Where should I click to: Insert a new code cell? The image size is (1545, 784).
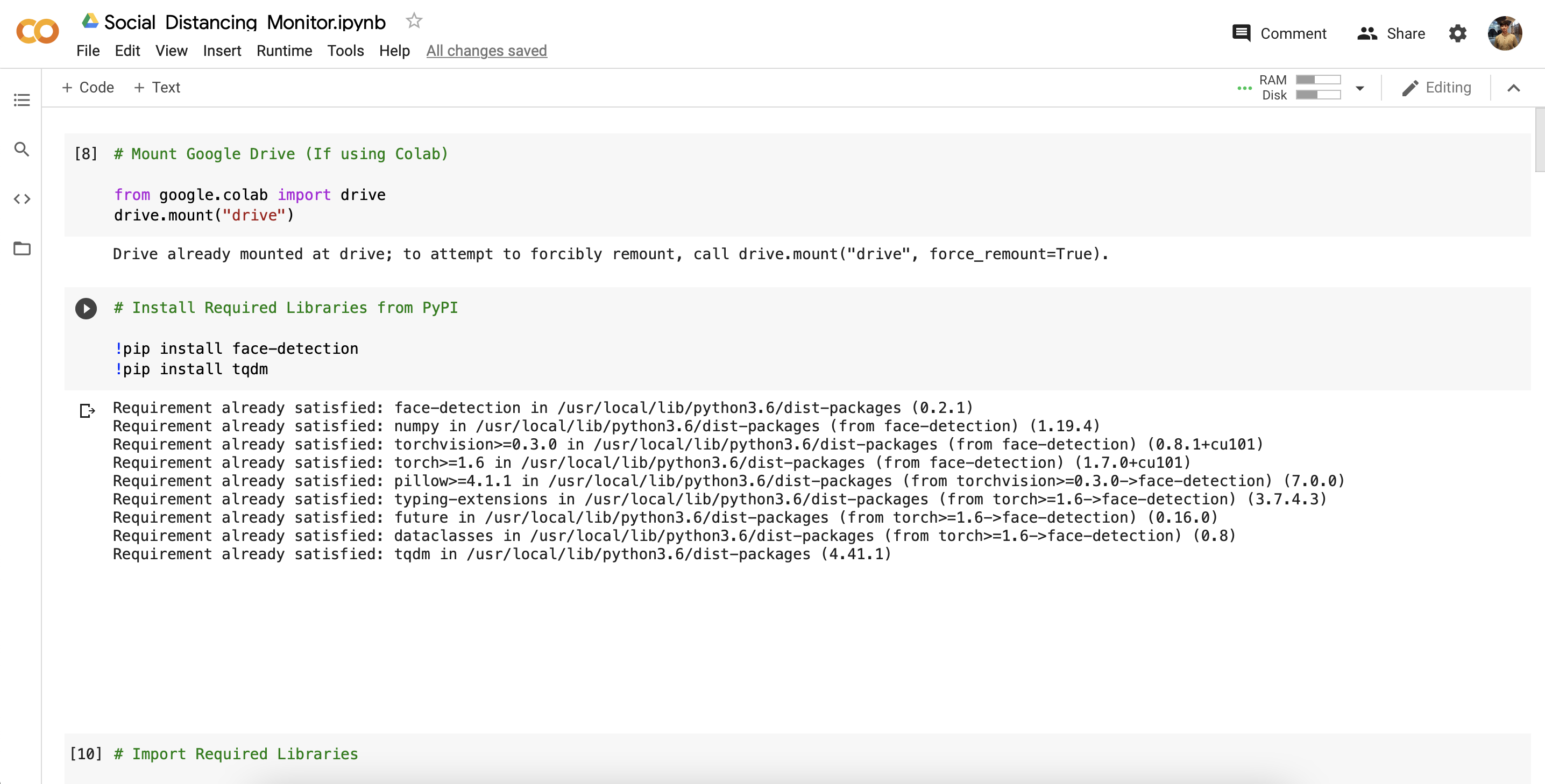click(x=88, y=87)
